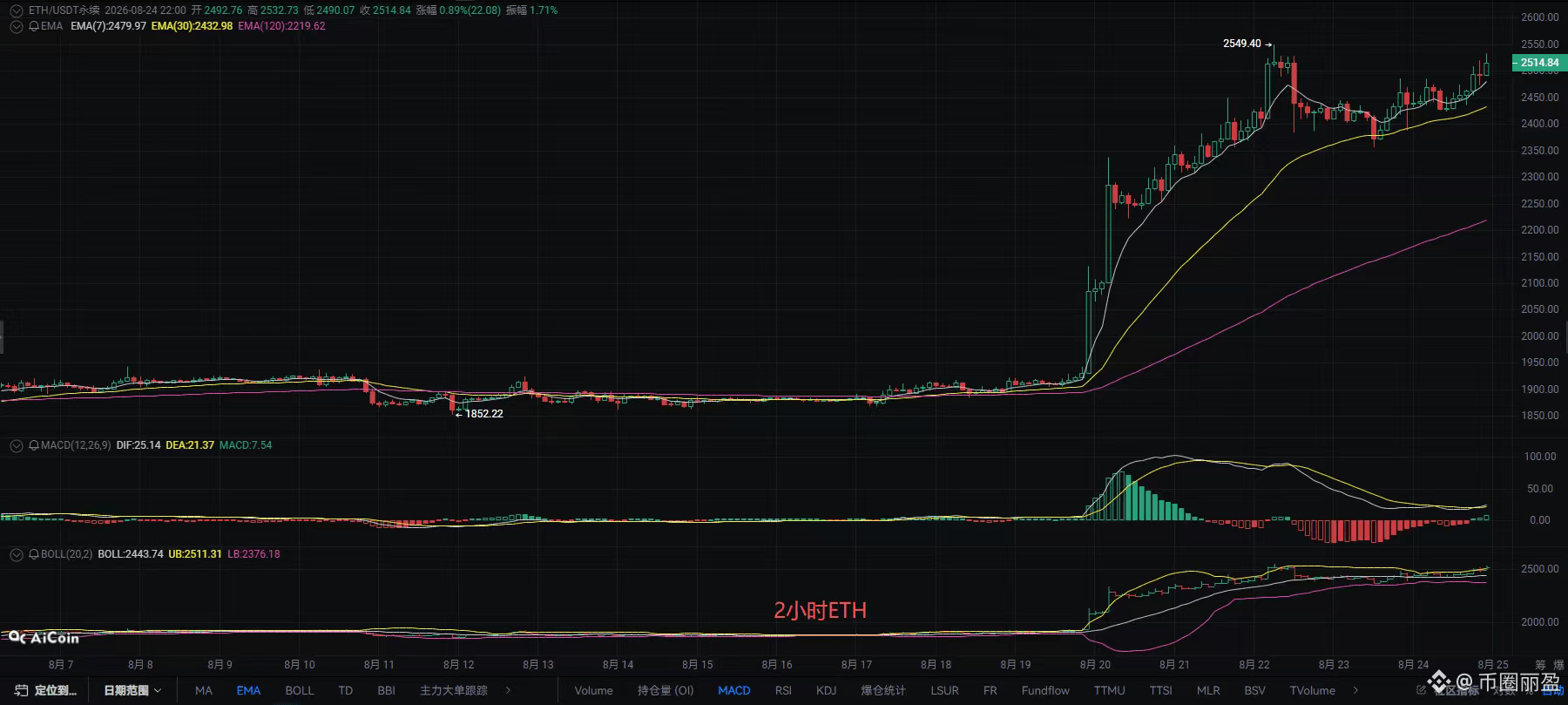Screen dimensions: 1568x705
Task: Click the MACD:7.54 histogram value
Action: point(246,445)
